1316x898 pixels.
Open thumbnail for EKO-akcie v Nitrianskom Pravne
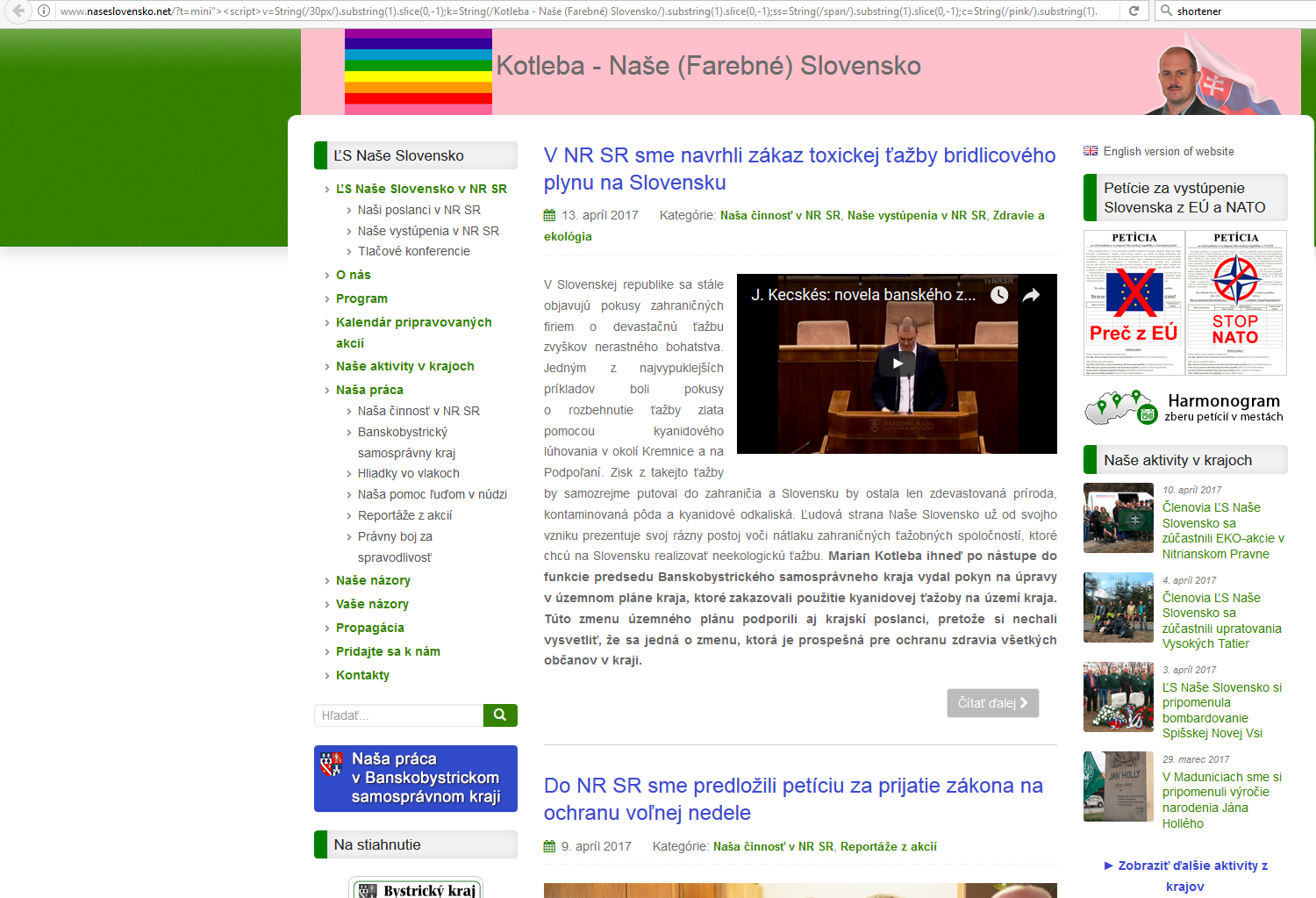click(x=1119, y=518)
